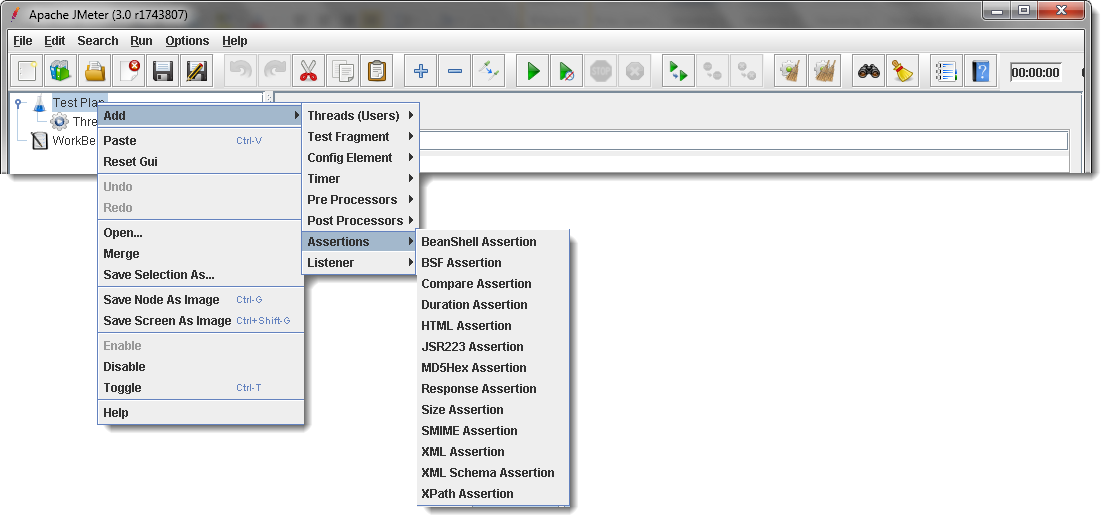Click the test plan name input field
1107x515 pixels.
[x=743, y=141]
